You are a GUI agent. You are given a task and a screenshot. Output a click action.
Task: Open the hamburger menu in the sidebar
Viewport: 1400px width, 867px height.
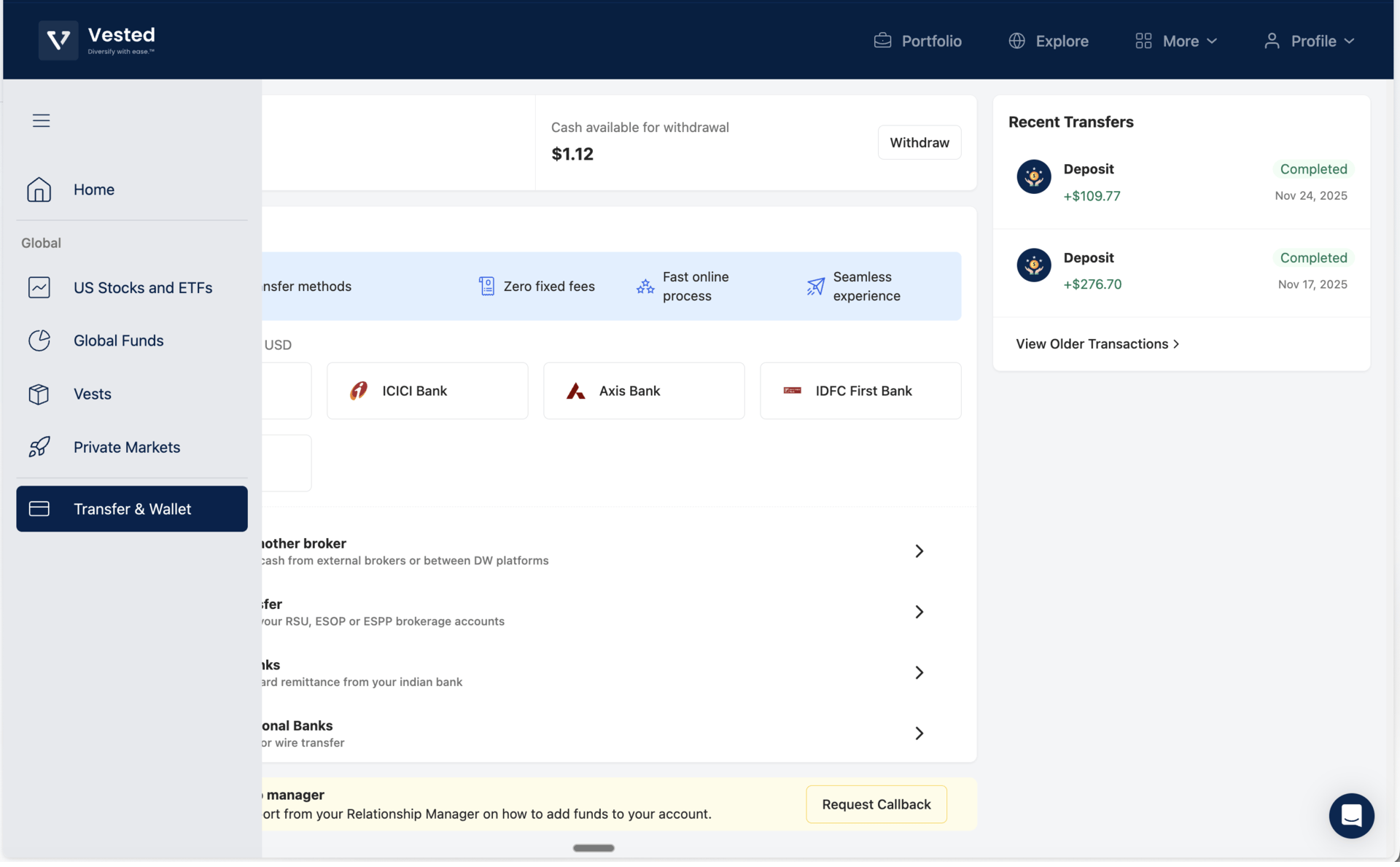click(x=41, y=120)
